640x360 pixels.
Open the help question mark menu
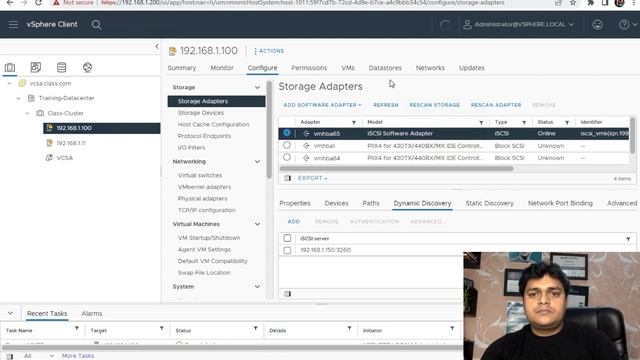coord(624,24)
